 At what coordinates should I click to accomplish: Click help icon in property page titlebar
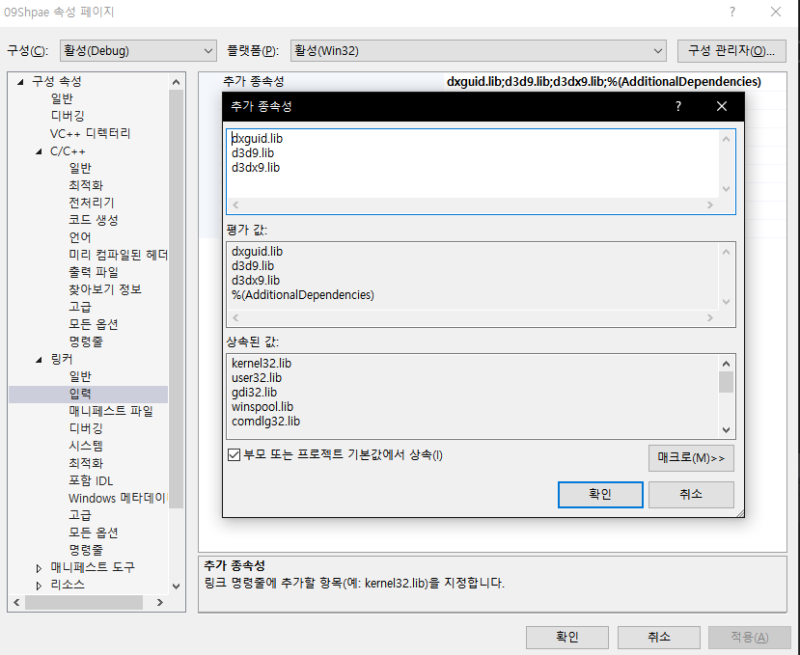732,12
